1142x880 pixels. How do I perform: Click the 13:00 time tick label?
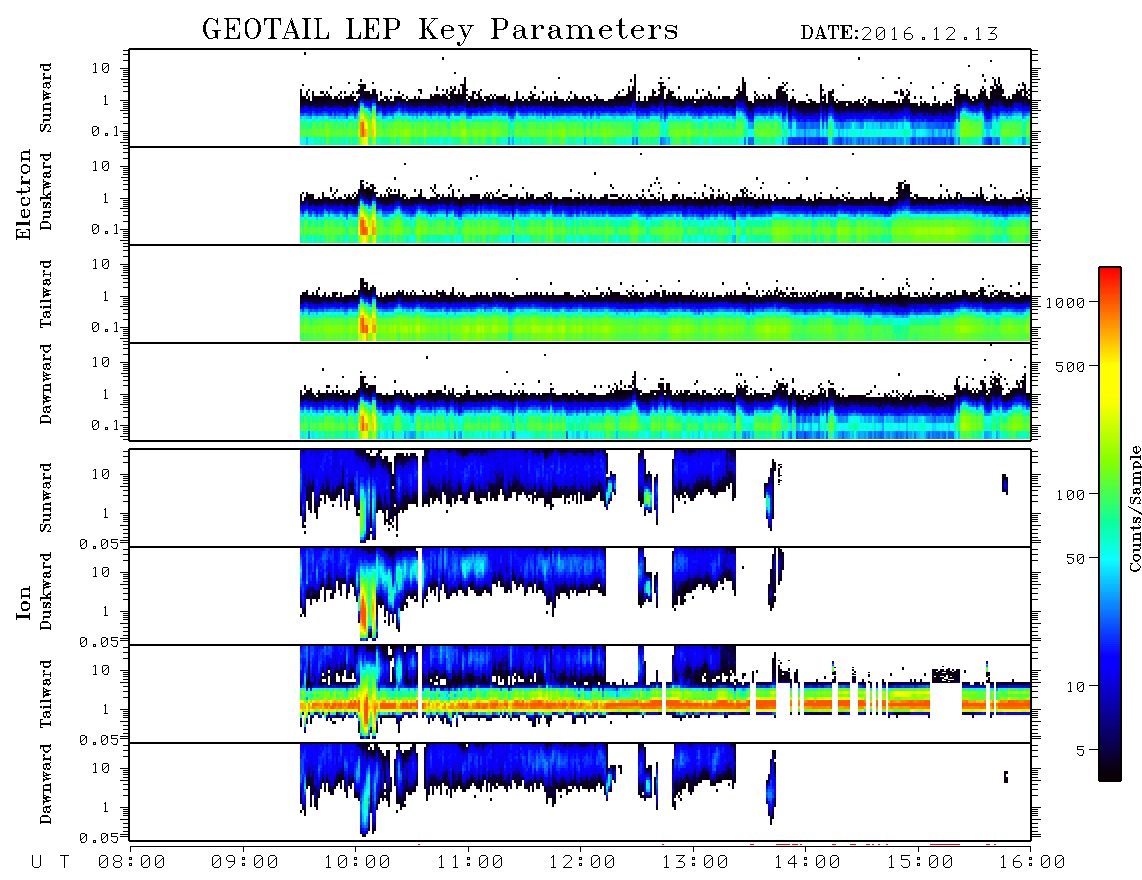click(696, 863)
